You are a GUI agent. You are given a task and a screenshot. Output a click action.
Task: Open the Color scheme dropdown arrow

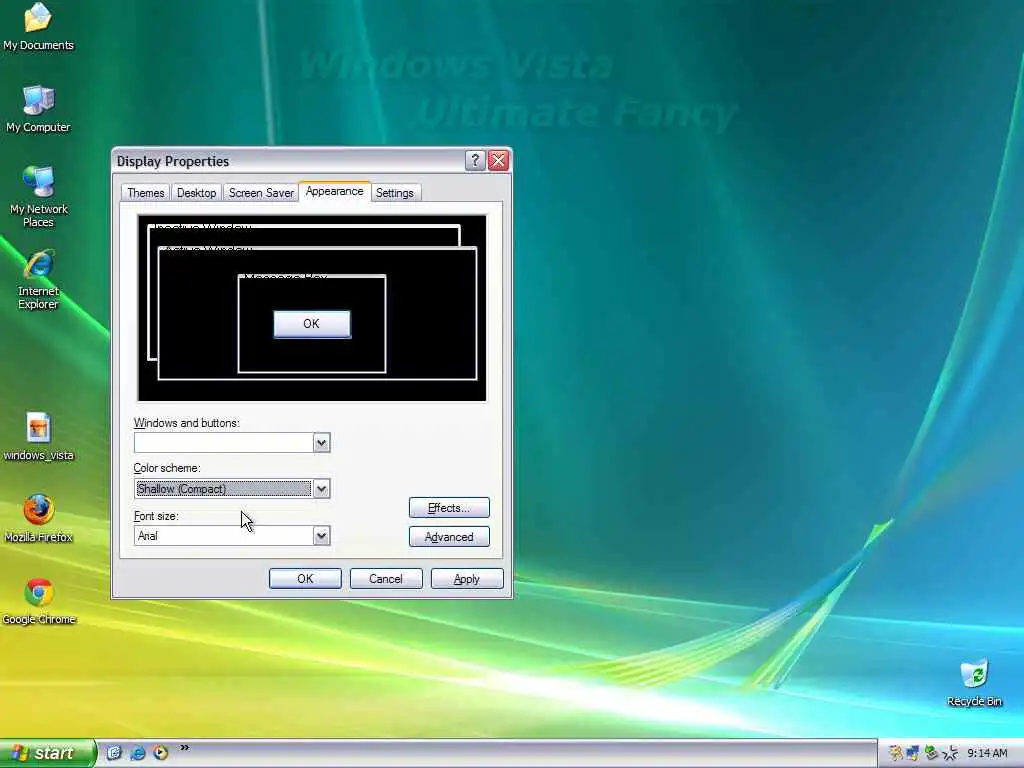click(x=321, y=488)
